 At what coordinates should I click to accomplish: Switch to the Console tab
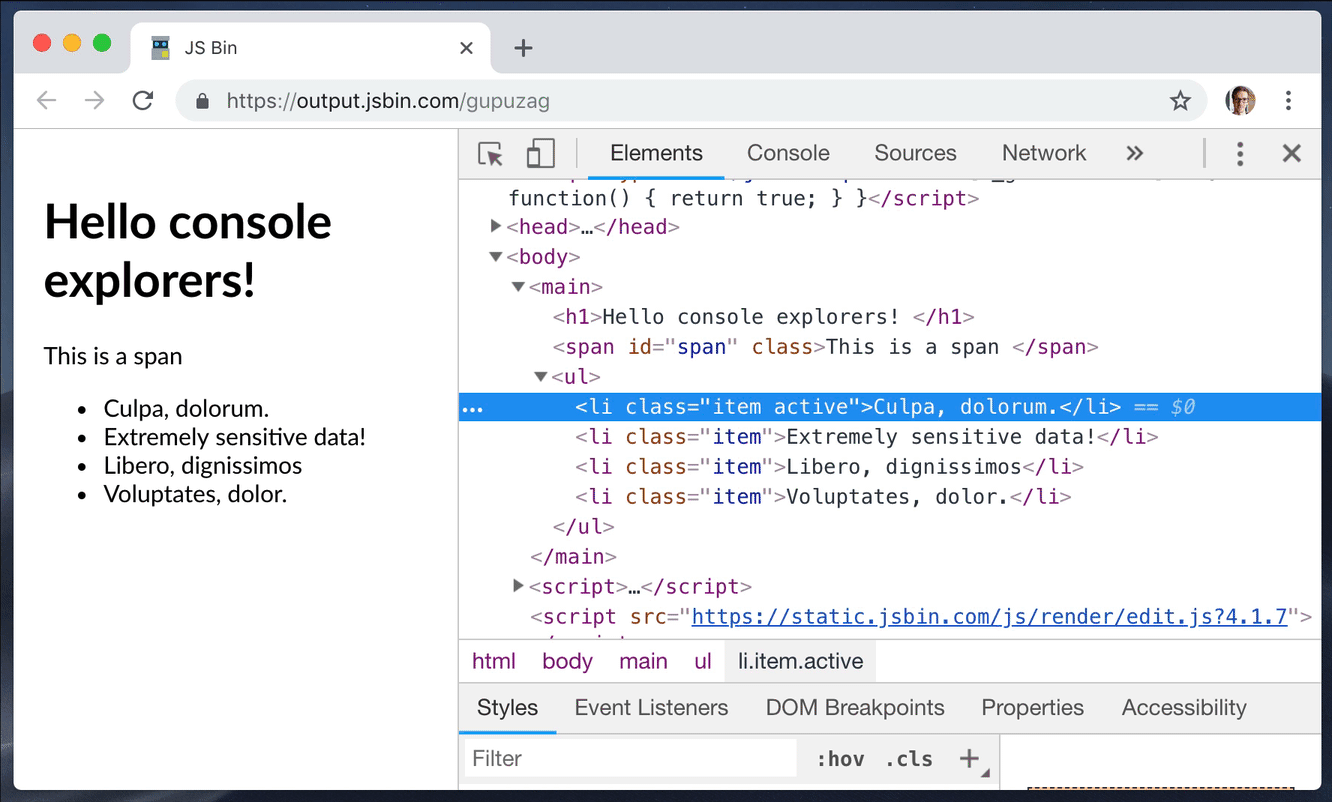(x=788, y=153)
